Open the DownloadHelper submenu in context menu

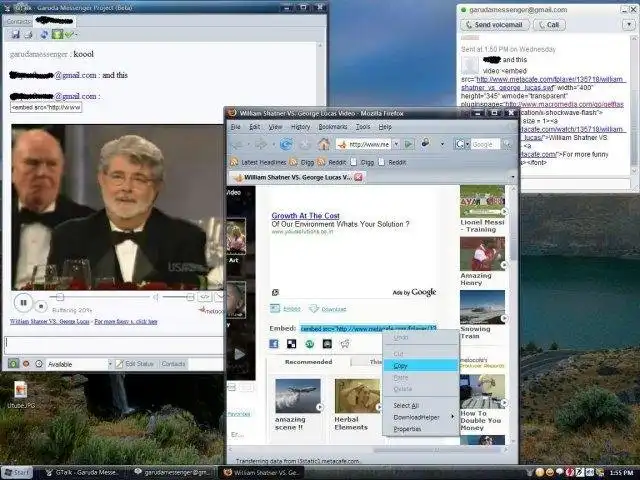tap(420, 417)
